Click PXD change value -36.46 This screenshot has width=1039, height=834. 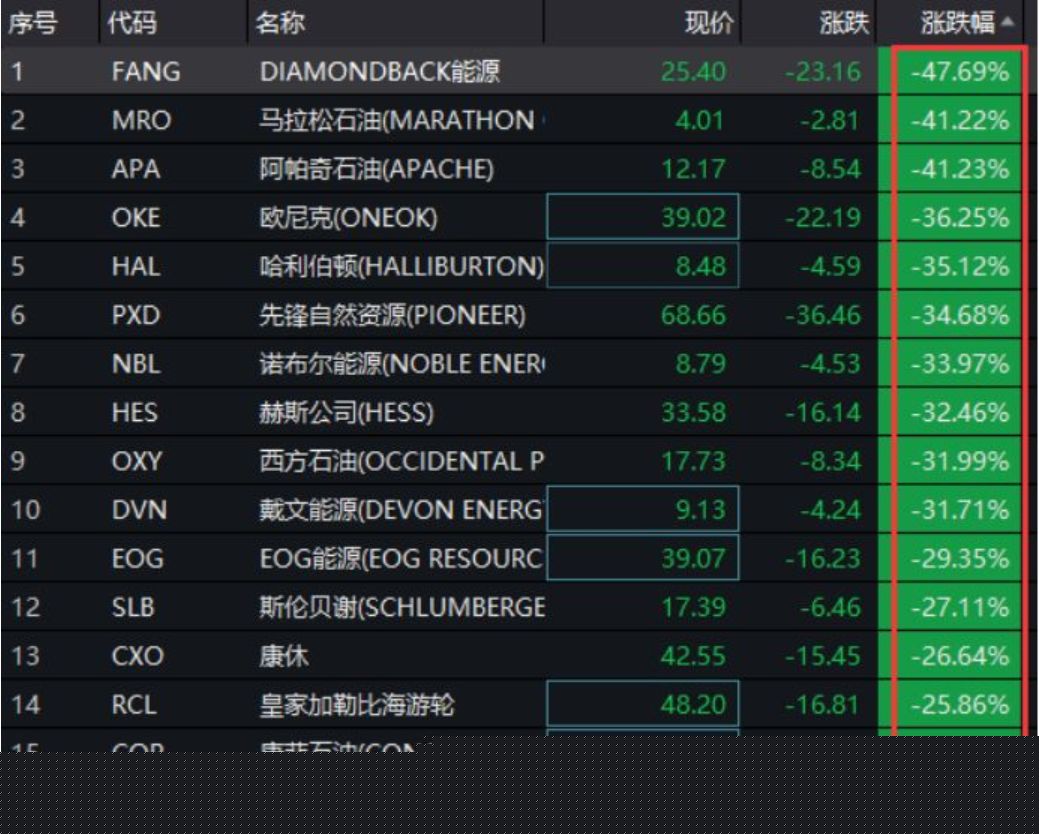point(823,315)
